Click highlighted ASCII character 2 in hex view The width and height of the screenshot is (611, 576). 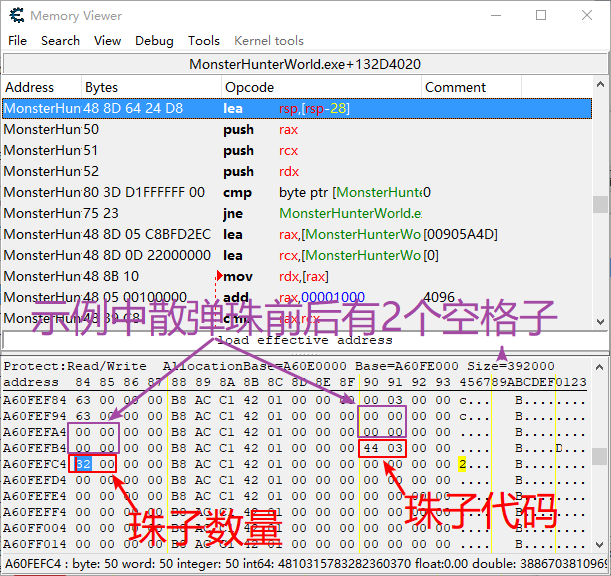tap(462, 464)
